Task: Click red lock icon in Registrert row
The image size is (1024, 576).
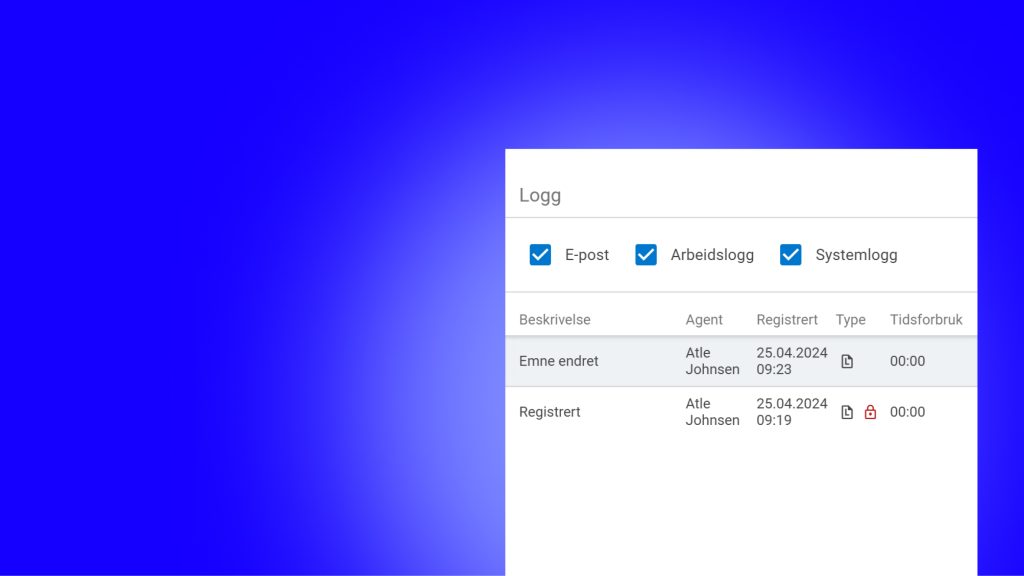Action: [x=870, y=412]
